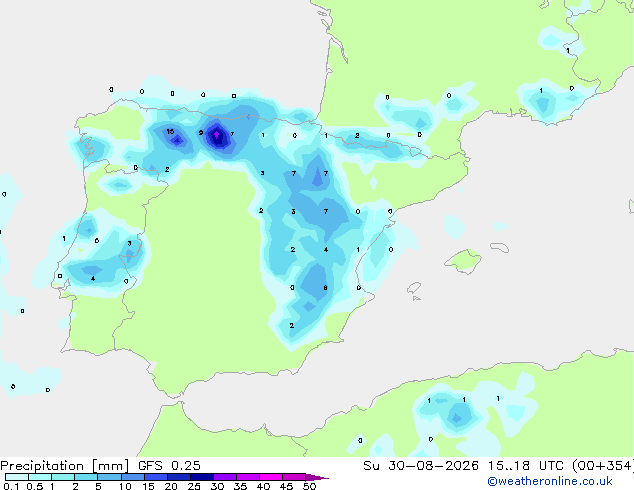This screenshot has width=634, height=490.
Task: Click the '15' precipitation value in northwest Spain
Action: (x=170, y=131)
